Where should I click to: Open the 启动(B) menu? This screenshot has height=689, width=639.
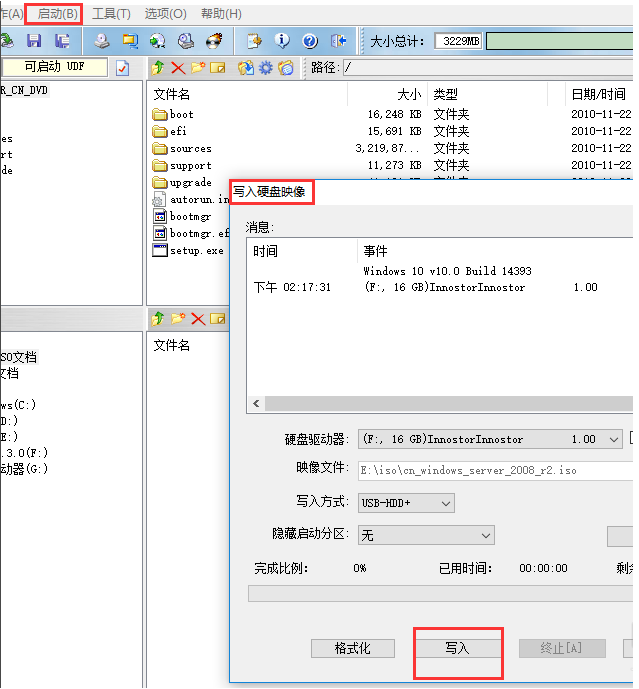pyautogui.click(x=58, y=14)
